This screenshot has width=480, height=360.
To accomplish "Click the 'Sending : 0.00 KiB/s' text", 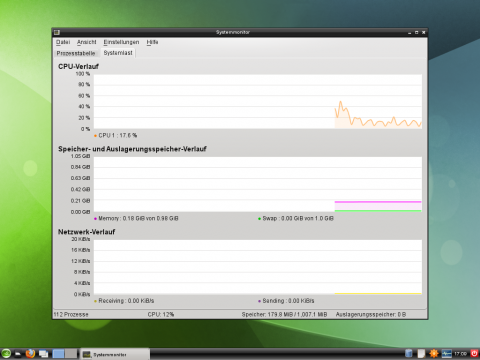I will (x=288, y=301).
